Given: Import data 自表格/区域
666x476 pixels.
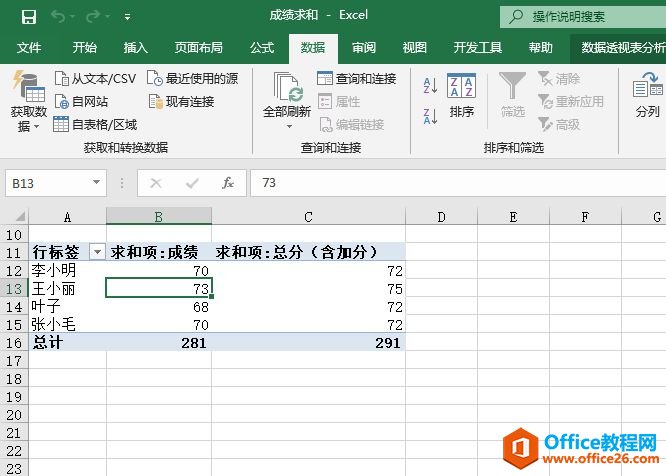Looking at the screenshot, I should click(x=95, y=124).
